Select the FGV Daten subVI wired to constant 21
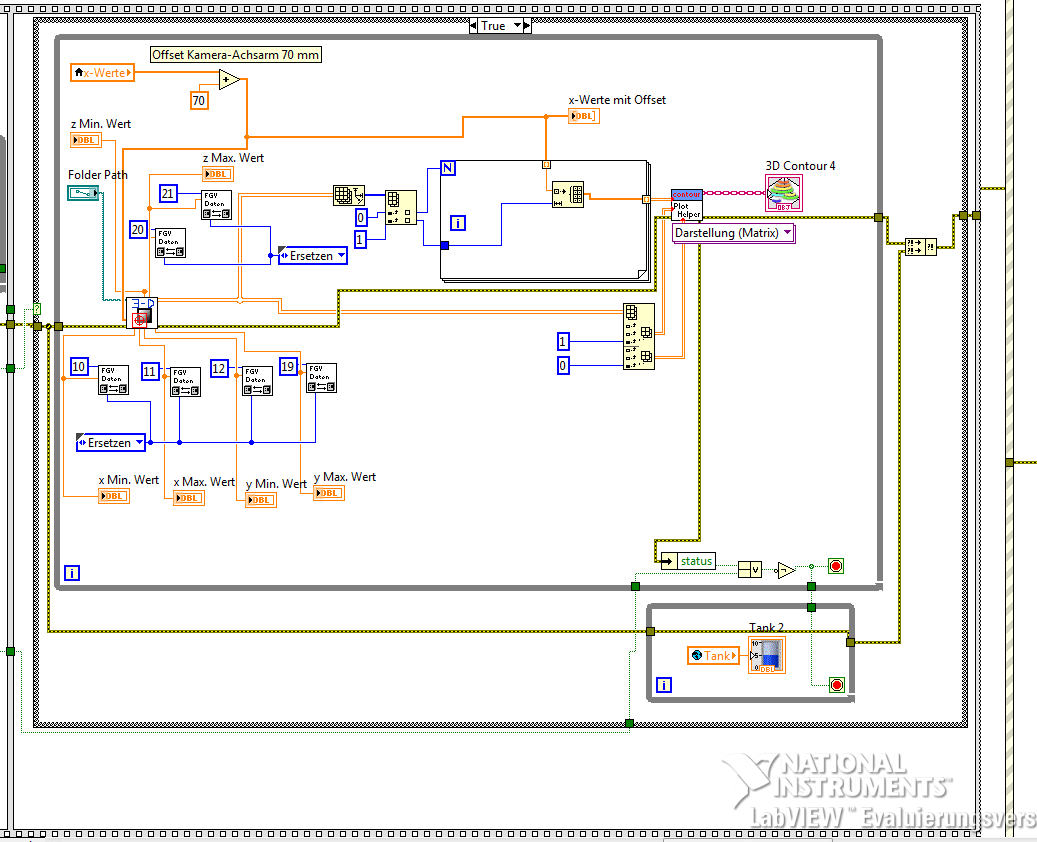The width and height of the screenshot is (1037, 842). click(x=216, y=205)
